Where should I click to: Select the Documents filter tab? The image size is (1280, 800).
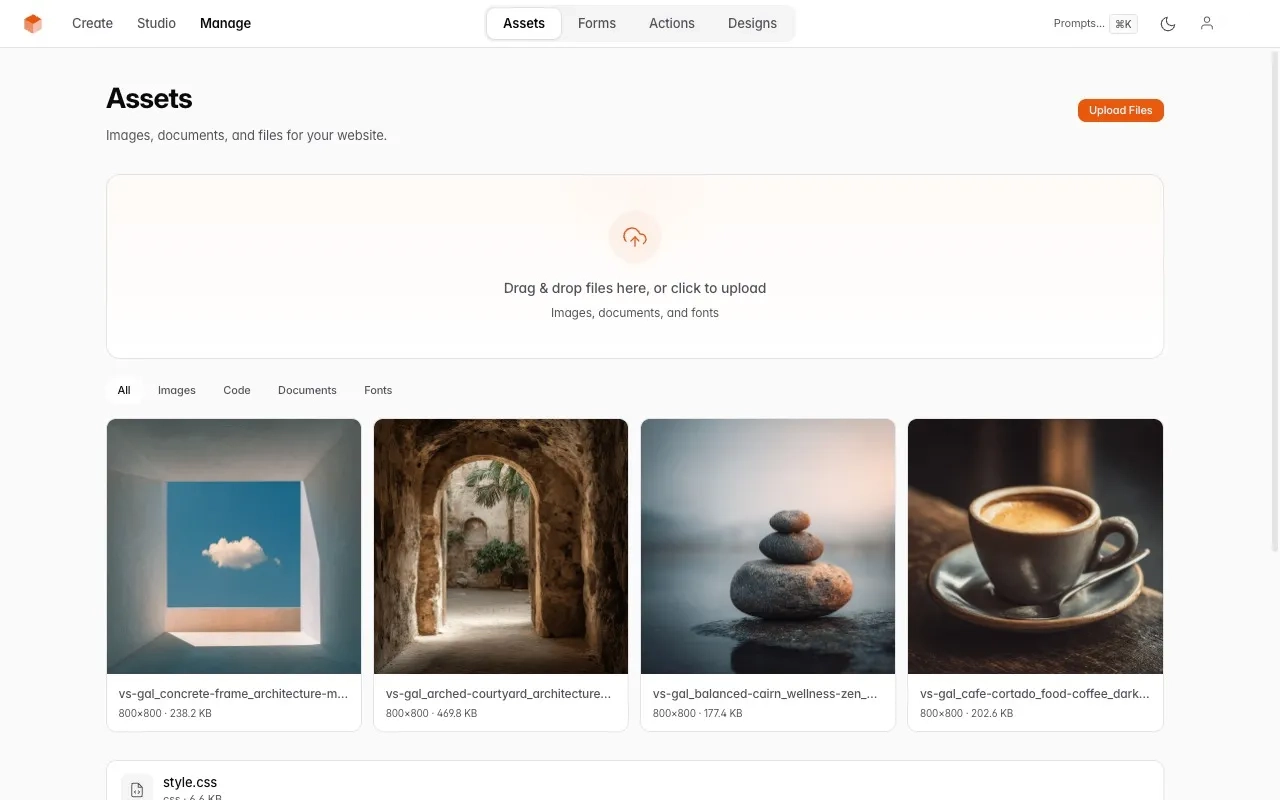click(307, 390)
